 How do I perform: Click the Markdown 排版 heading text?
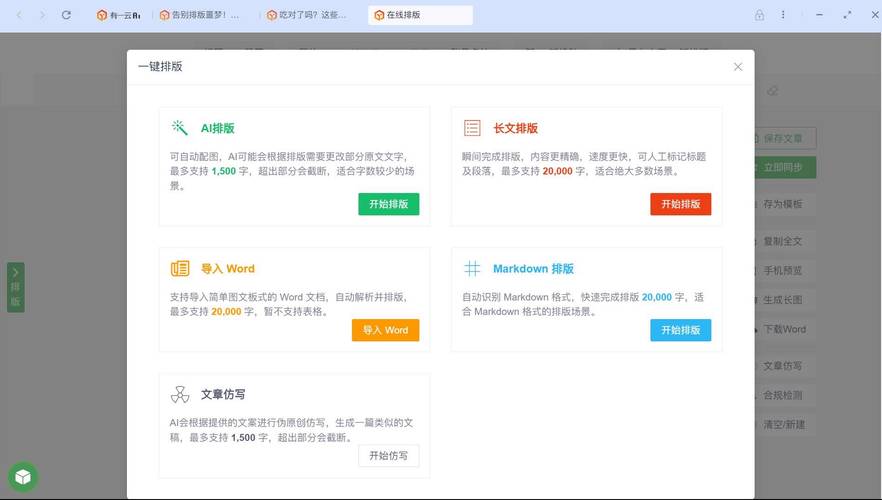pos(533,269)
